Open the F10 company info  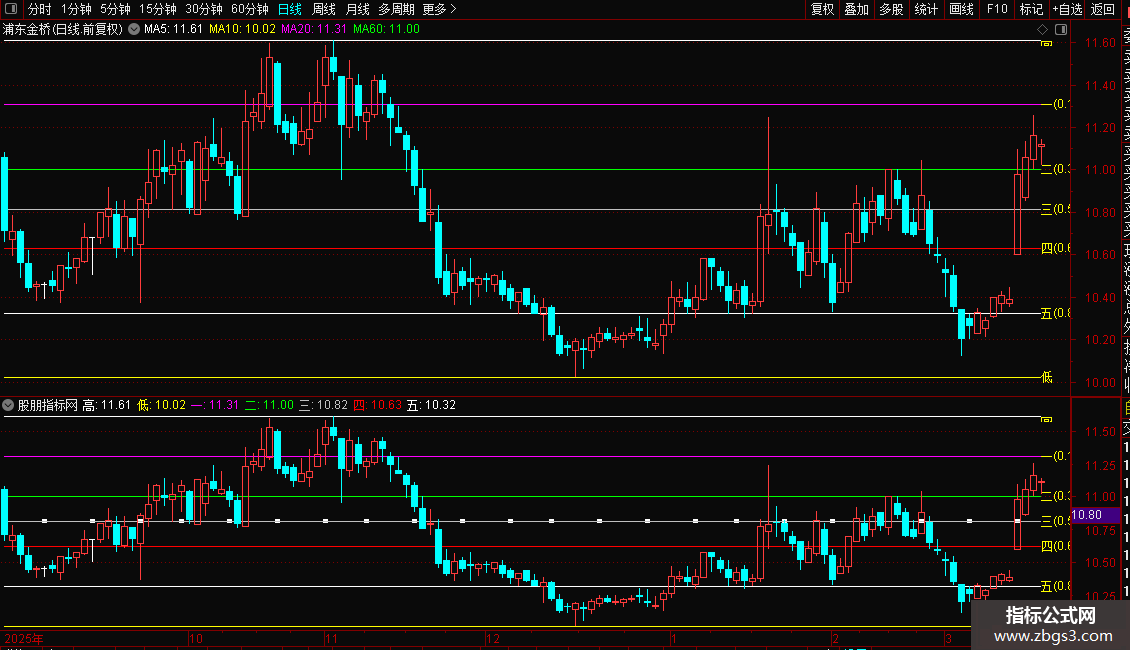click(997, 9)
